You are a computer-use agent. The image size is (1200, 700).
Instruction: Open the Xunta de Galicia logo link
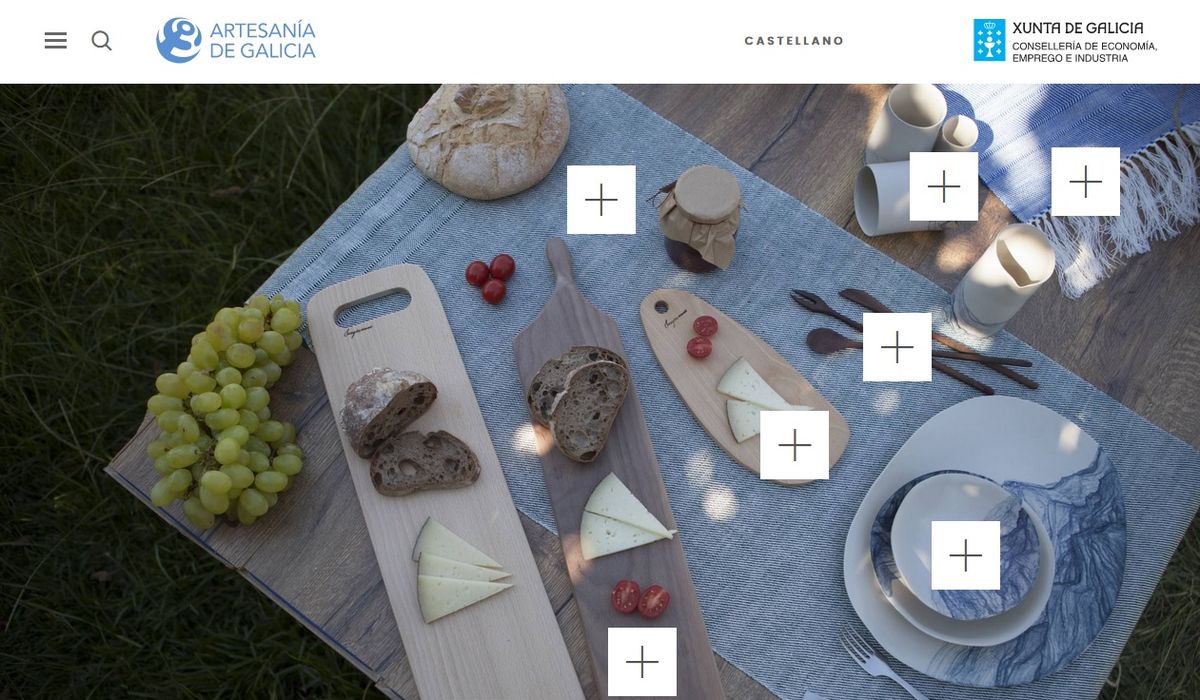pyautogui.click(x=1065, y=41)
